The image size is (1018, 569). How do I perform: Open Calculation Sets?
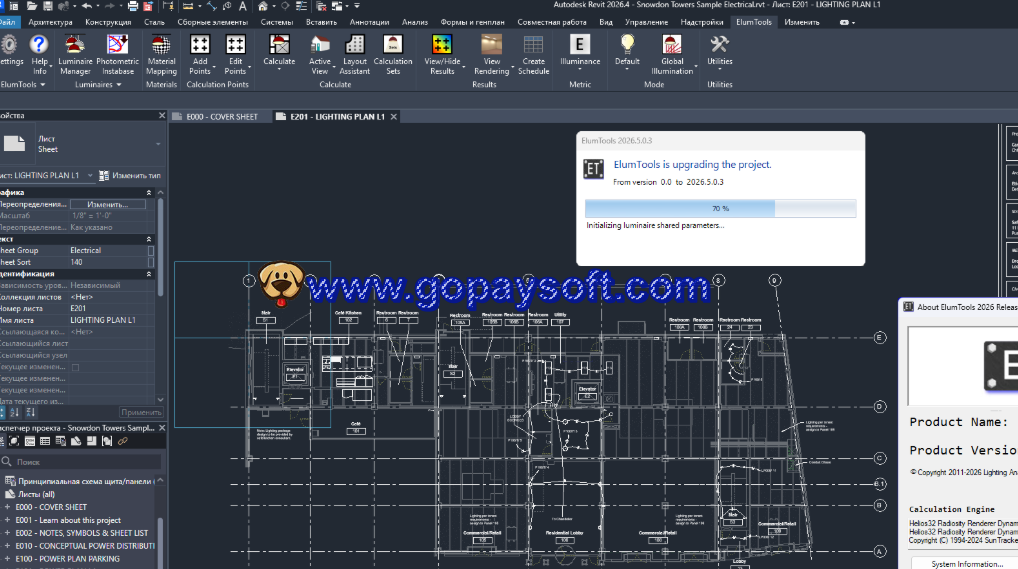click(393, 53)
